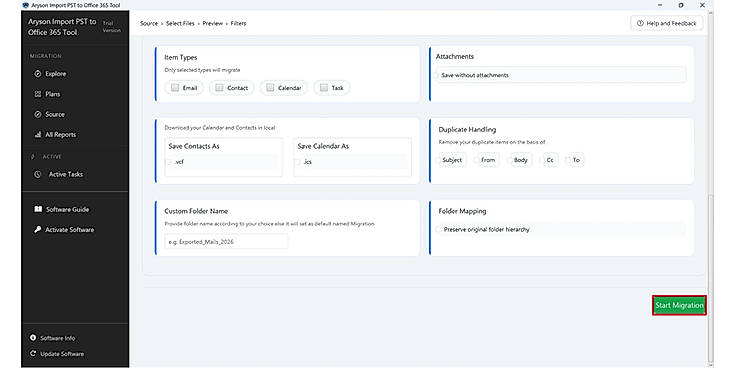Check Subject for duplicate handling
This screenshot has width=736, height=368.
[438, 160]
